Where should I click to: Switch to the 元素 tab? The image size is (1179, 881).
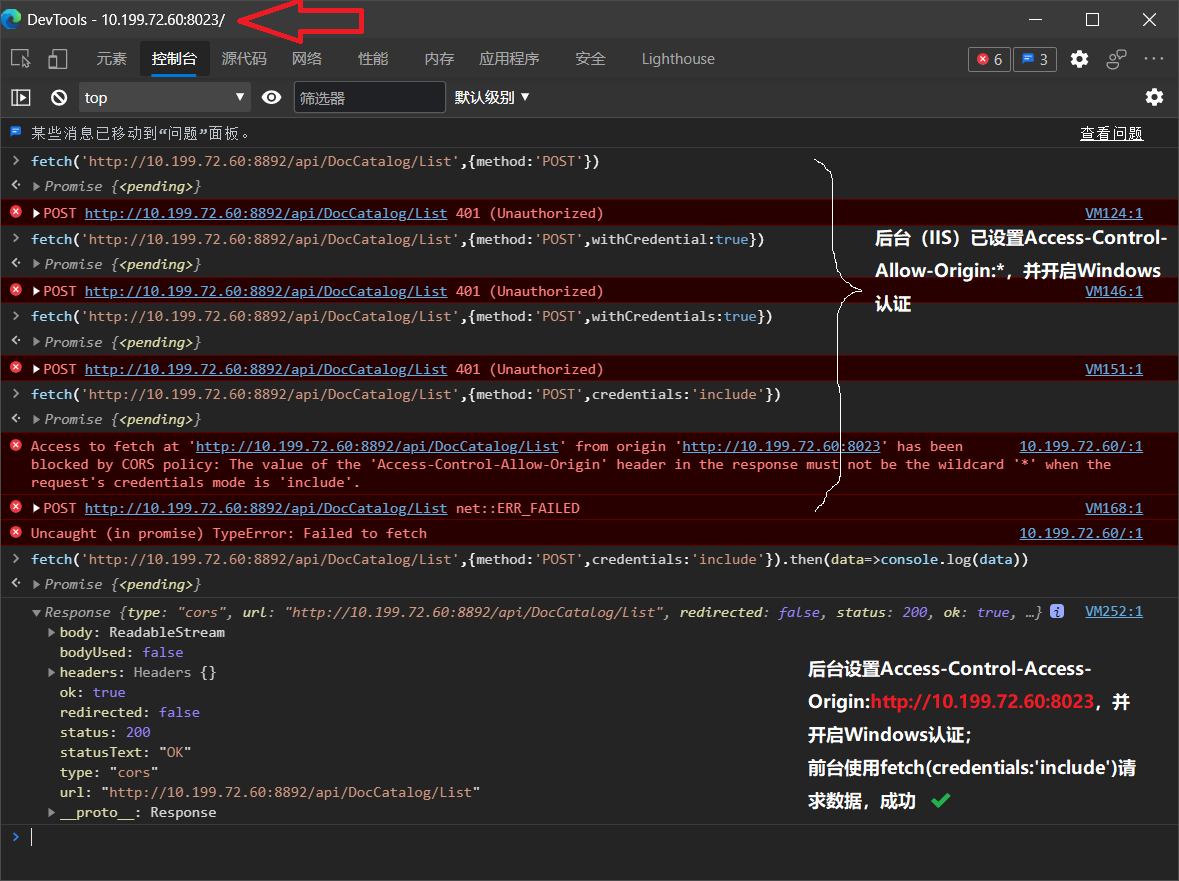[111, 59]
